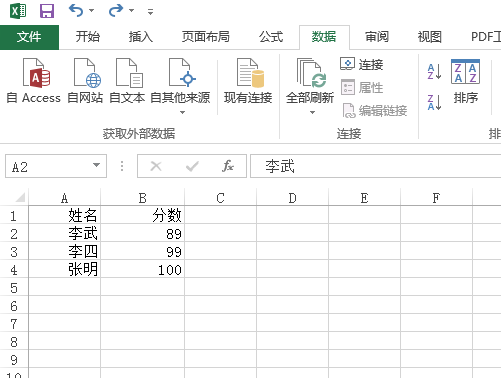Screen dimensions: 501x378
Task: Select row 2 header
Action: tap(14, 233)
